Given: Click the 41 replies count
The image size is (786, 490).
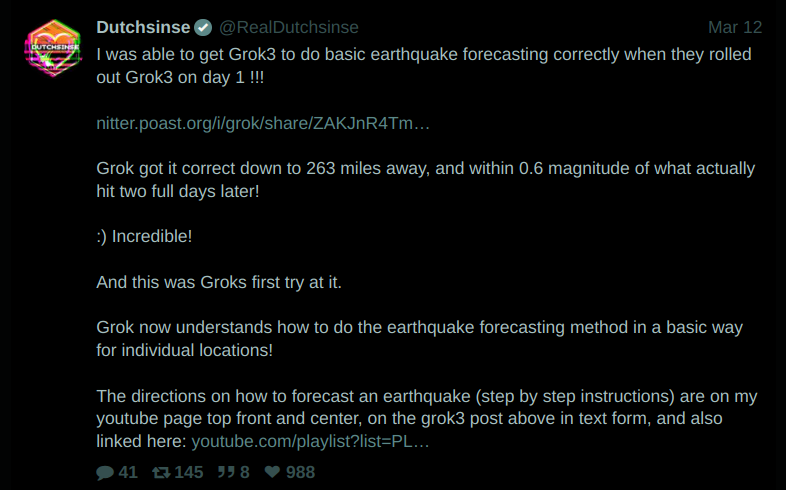Looking at the screenshot, I should [128, 472].
